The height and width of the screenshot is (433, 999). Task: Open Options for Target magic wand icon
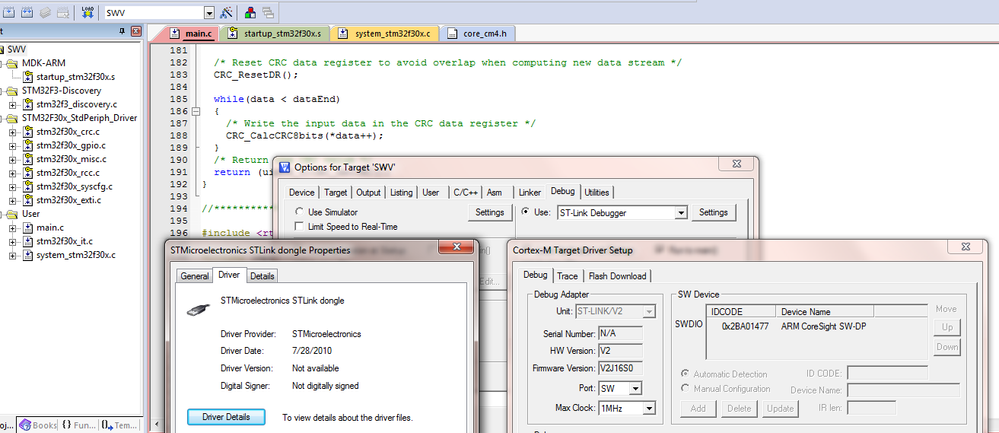click(226, 12)
